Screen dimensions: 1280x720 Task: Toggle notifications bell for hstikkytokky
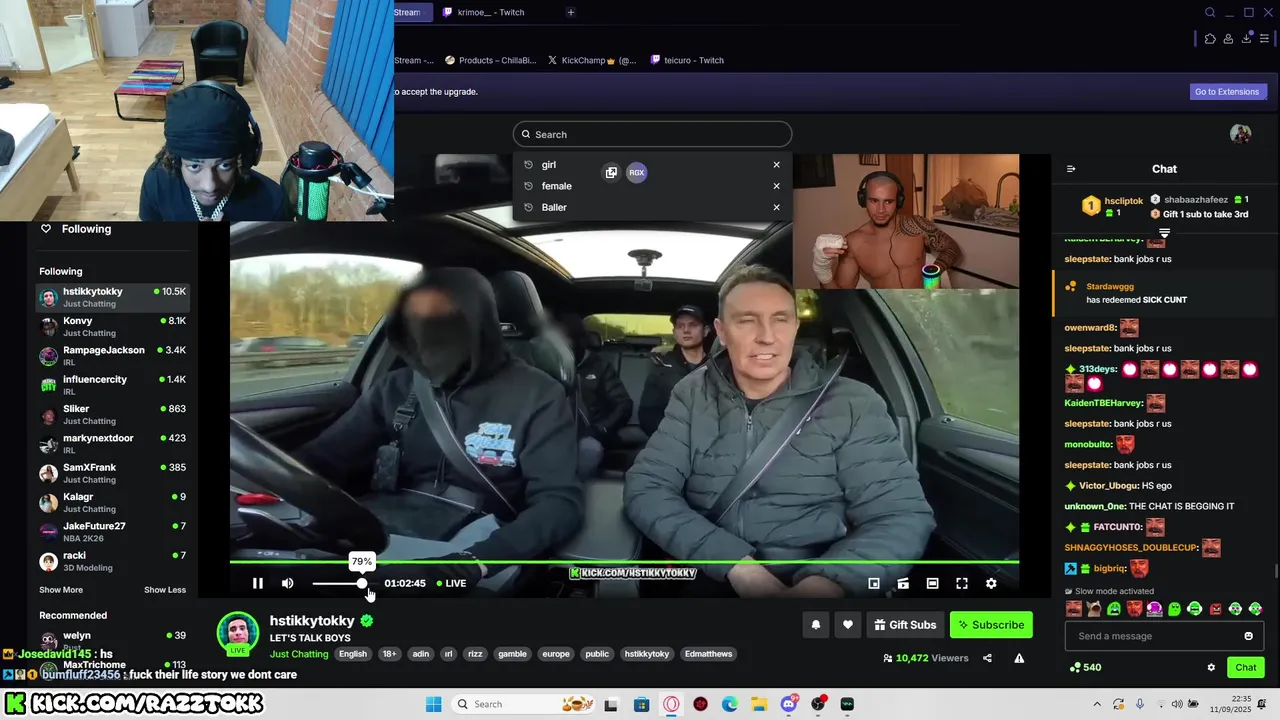coord(816,625)
